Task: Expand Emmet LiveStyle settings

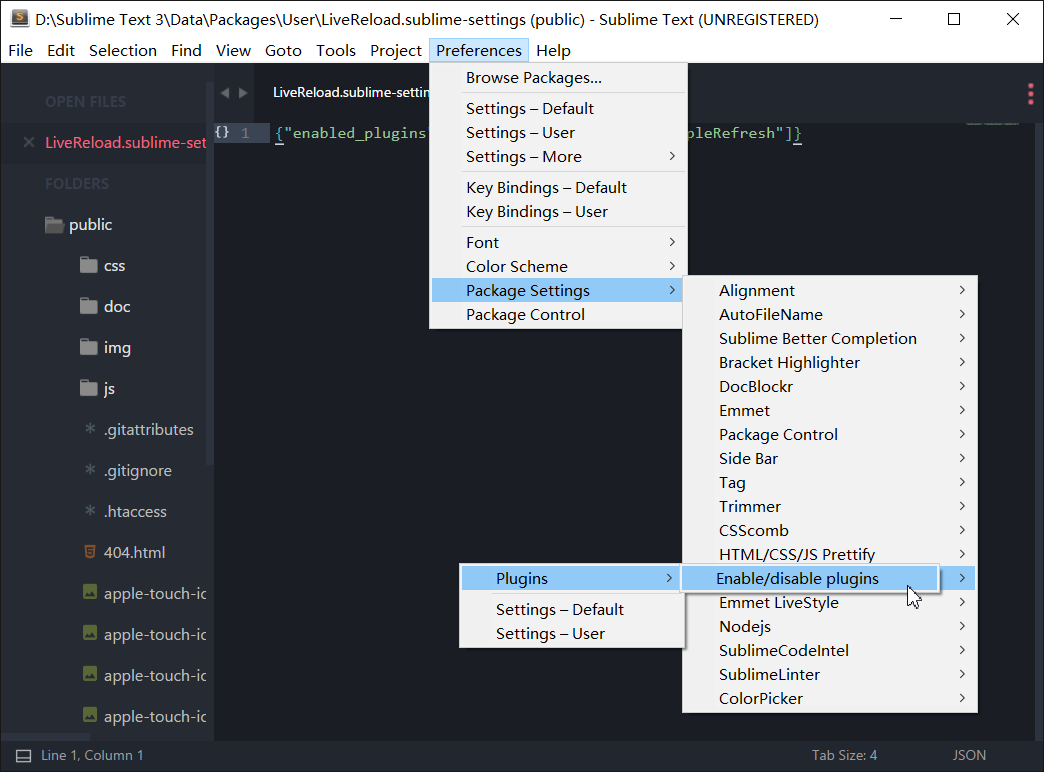Action: 830,602
